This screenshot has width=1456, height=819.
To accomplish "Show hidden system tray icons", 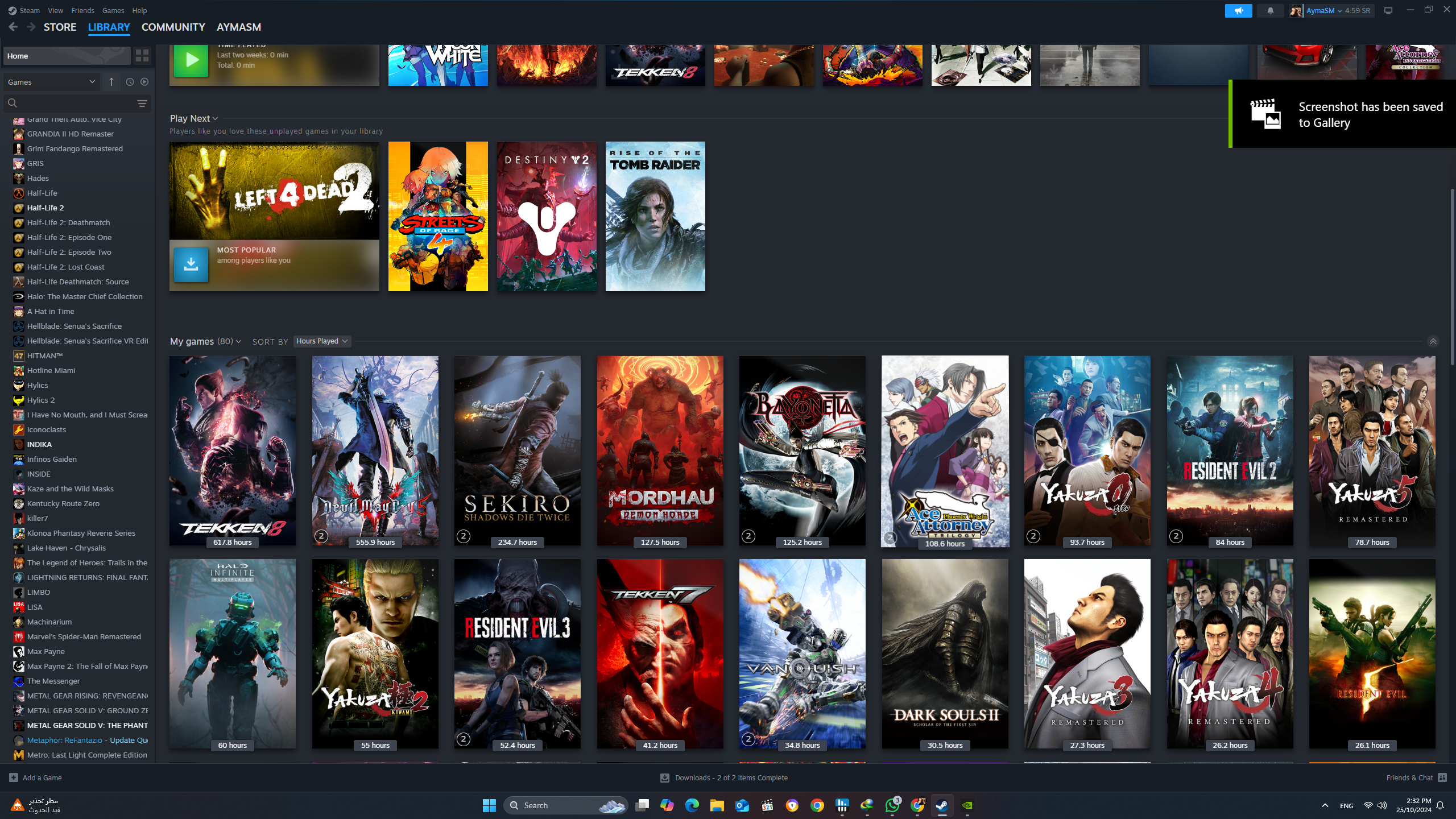I will pyautogui.click(x=1325, y=805).
